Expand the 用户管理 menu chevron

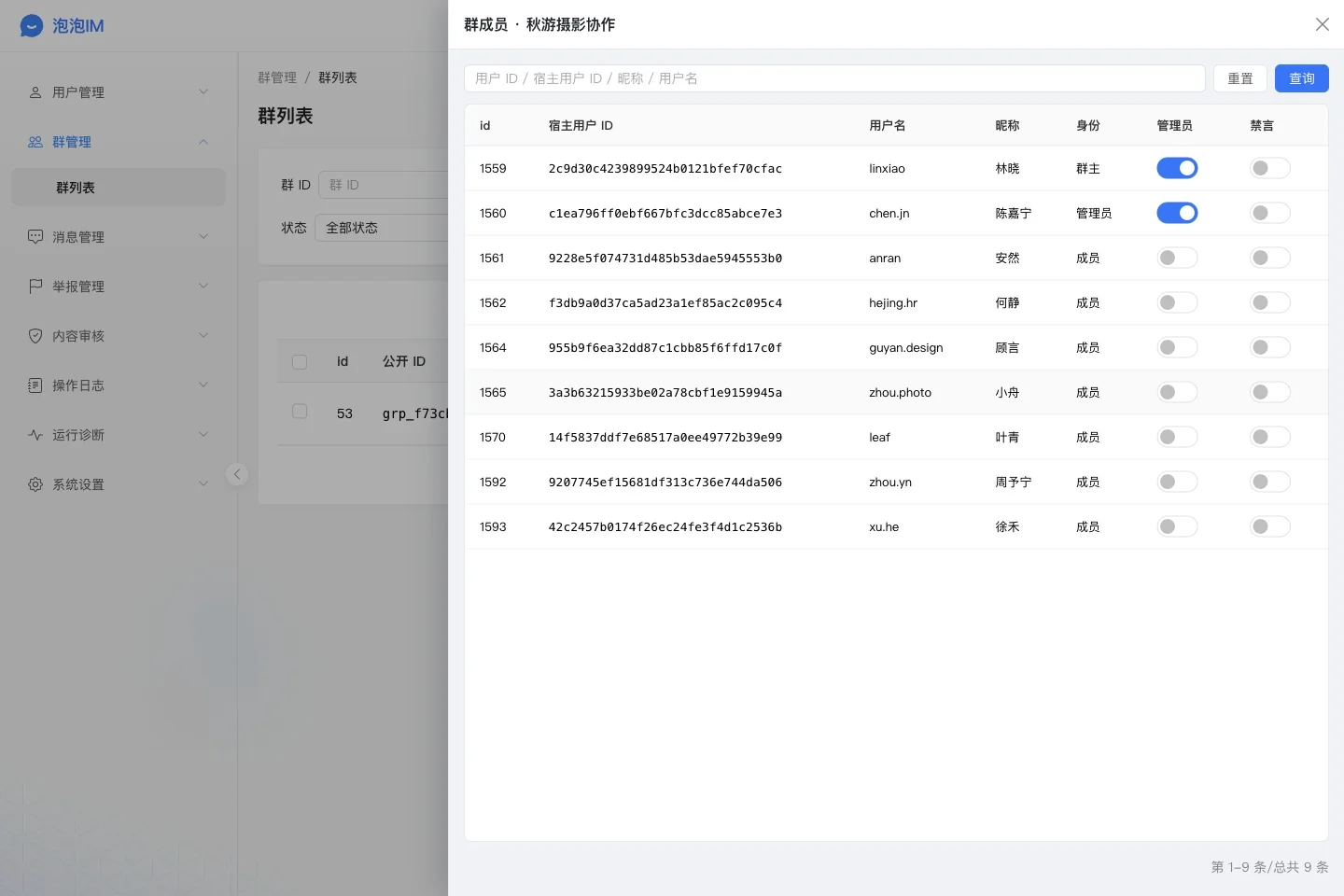(x=203, y=91)
